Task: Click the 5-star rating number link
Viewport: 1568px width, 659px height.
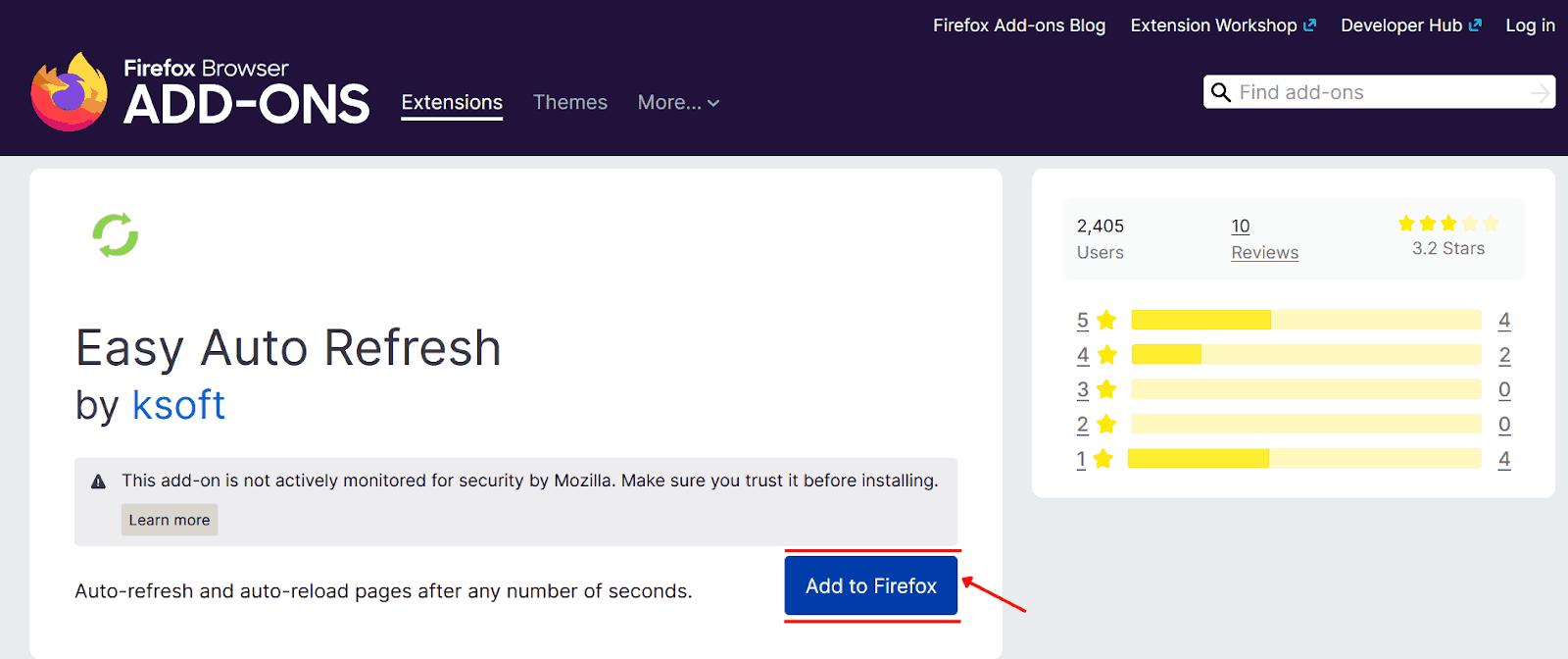Action: pyautogui.click(x=1083, y=320)
